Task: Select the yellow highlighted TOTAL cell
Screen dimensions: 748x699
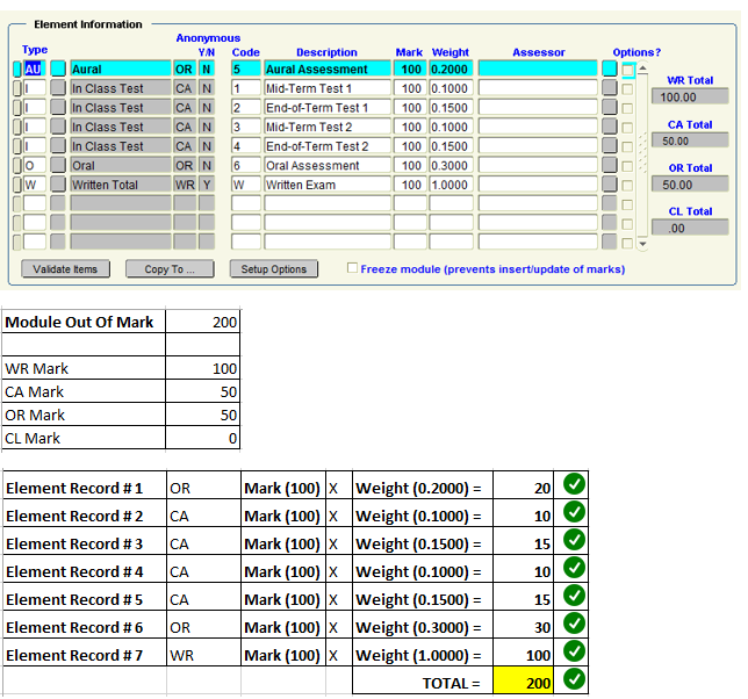Action: click(524, 683)
